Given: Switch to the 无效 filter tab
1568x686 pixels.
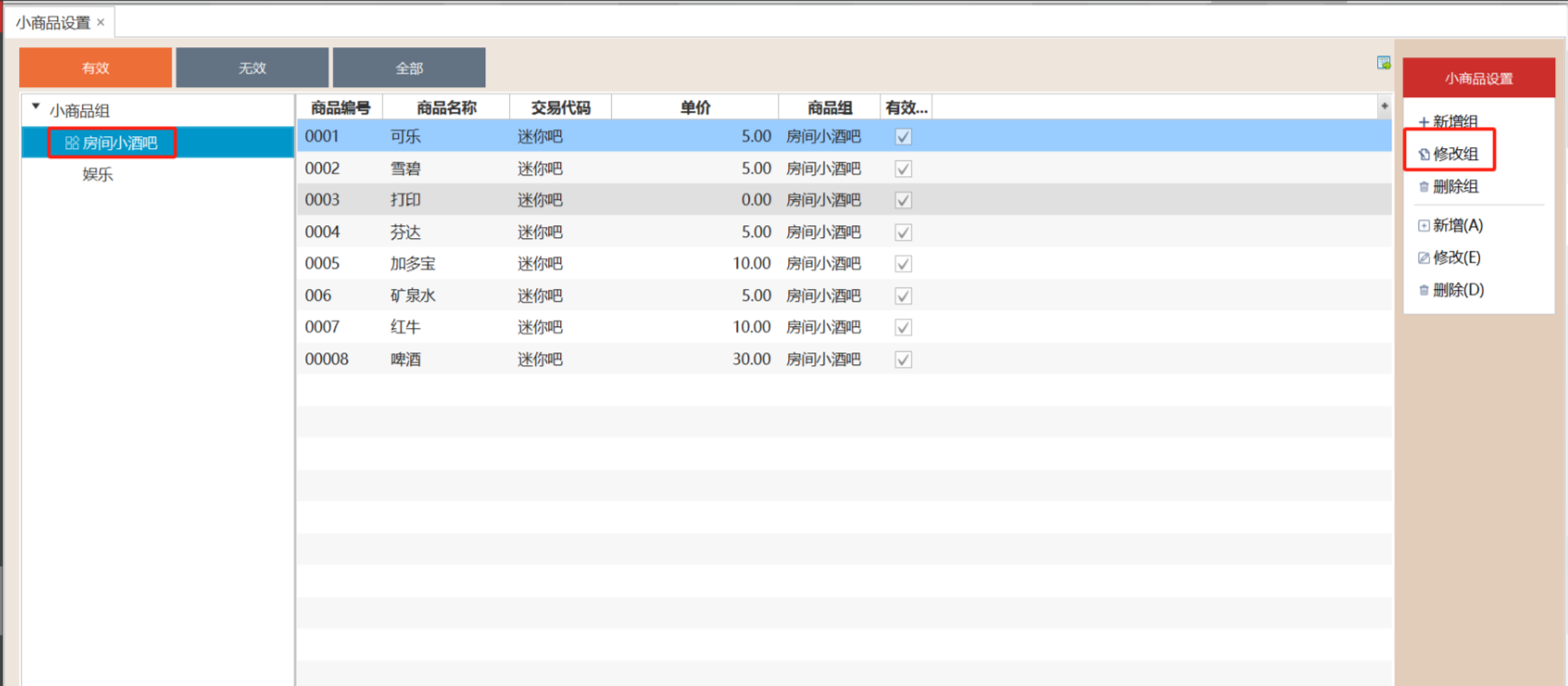Looking at the screenshot, I should click(252, 68).
